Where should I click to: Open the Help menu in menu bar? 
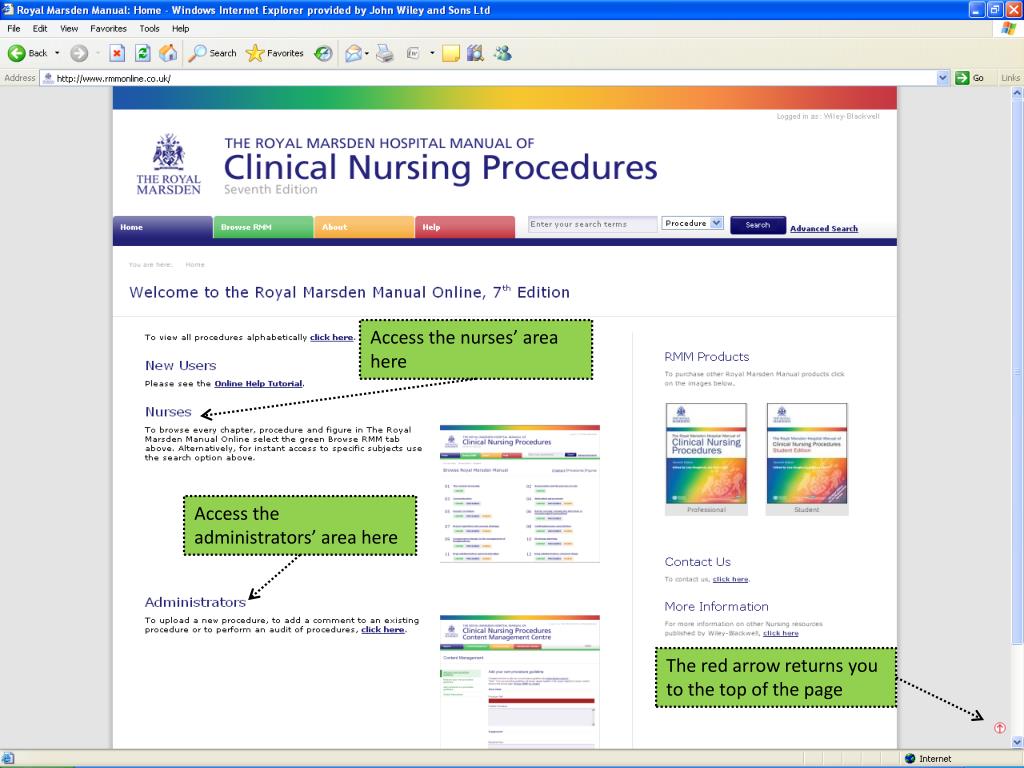click(x=181, y=28)
